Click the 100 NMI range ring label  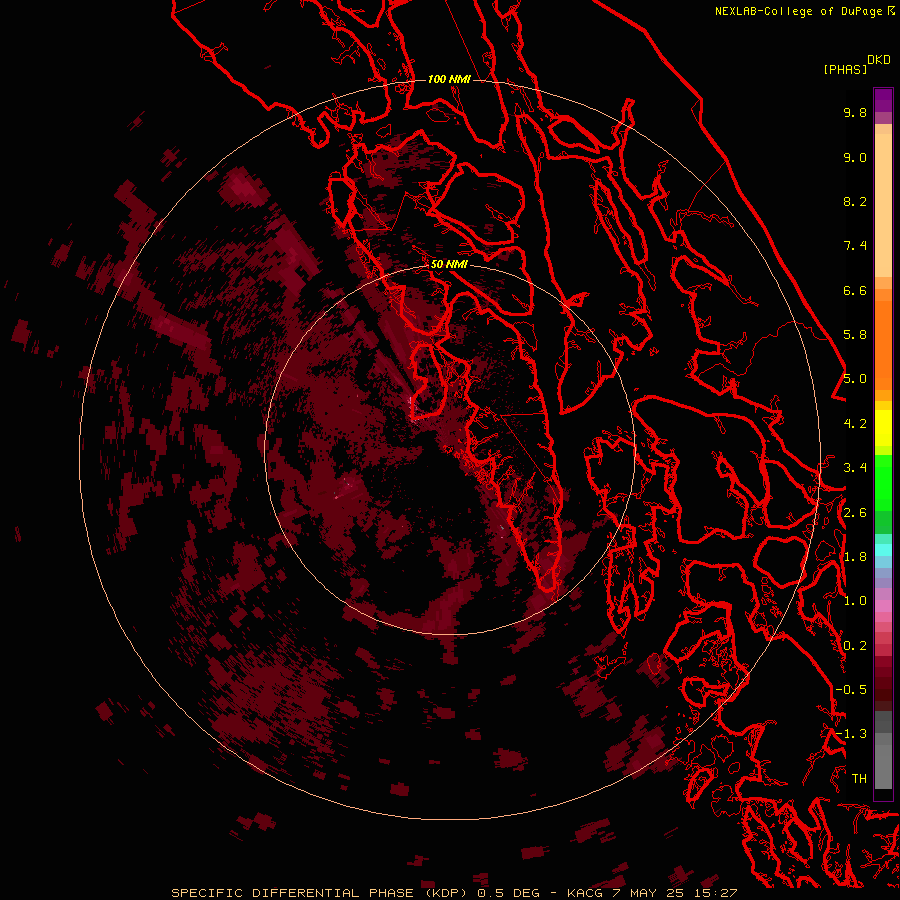point(449,79)
